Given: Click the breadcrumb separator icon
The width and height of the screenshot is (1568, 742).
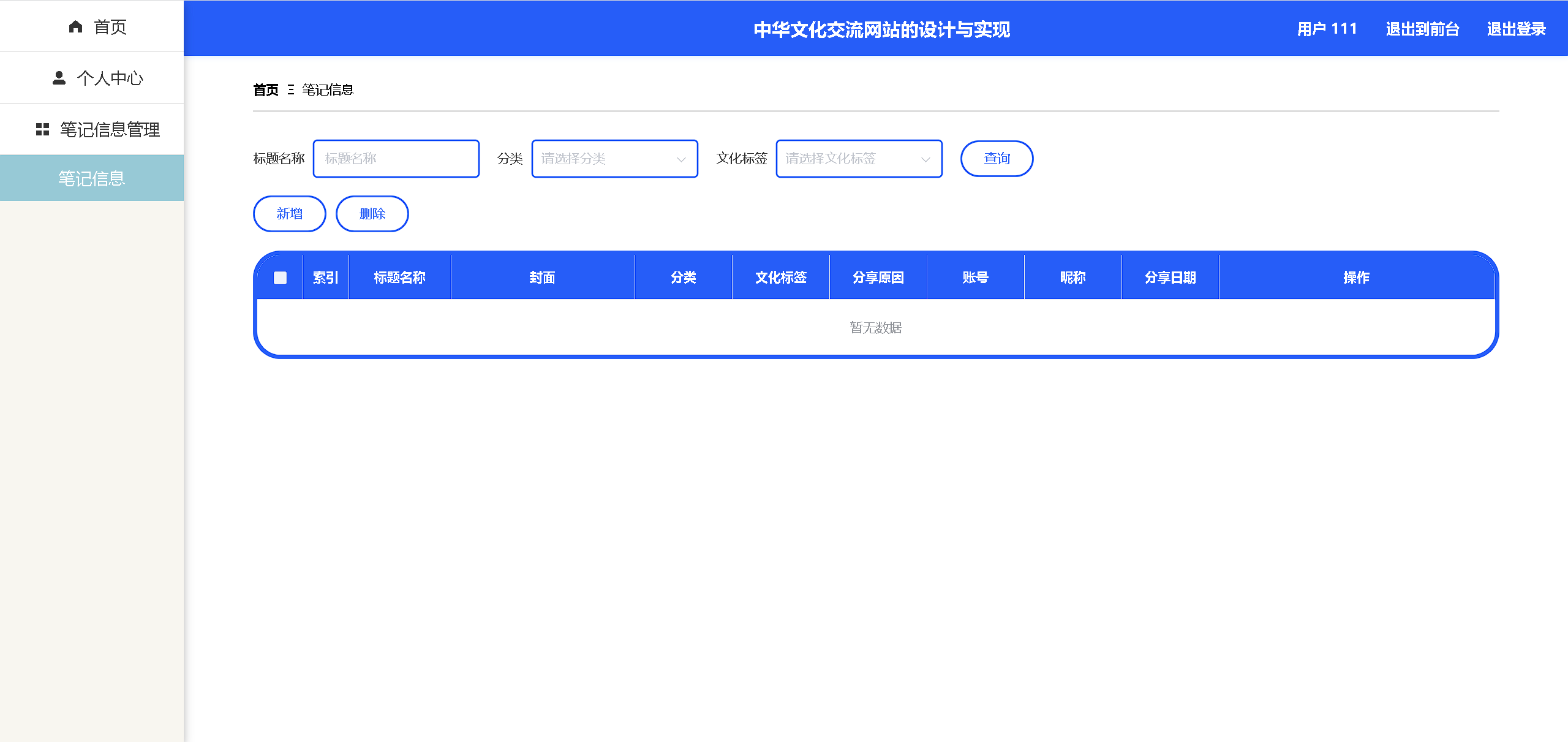Looking at the screenshot, I should click(x=290, y=90).
